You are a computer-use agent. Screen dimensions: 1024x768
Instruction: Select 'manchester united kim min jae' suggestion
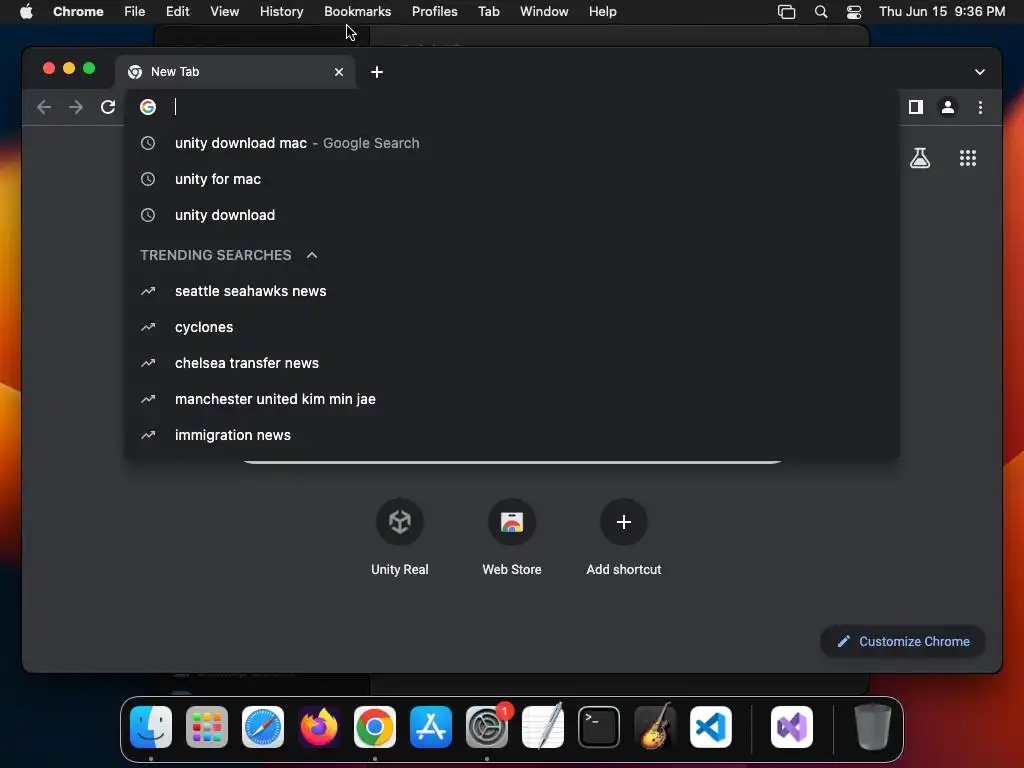[x=512, y=399]
